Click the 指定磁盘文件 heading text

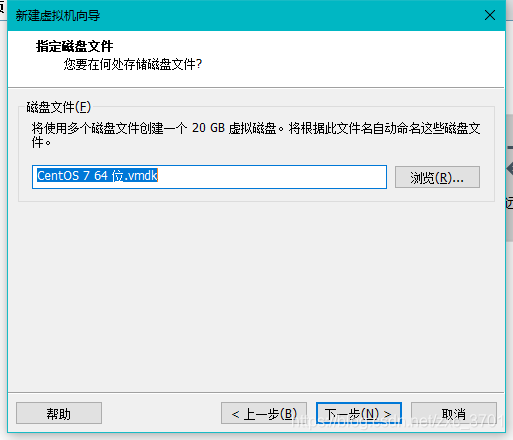[75, 46]
